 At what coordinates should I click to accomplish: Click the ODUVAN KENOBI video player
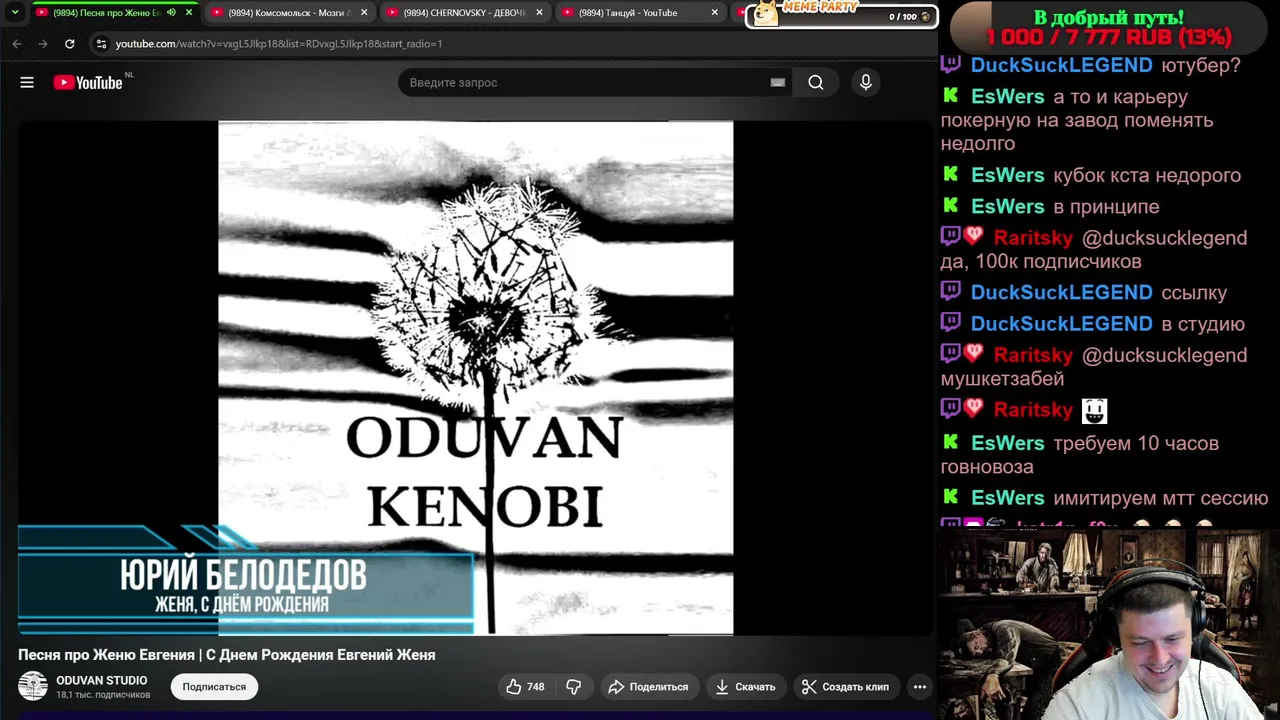[475, 378]
